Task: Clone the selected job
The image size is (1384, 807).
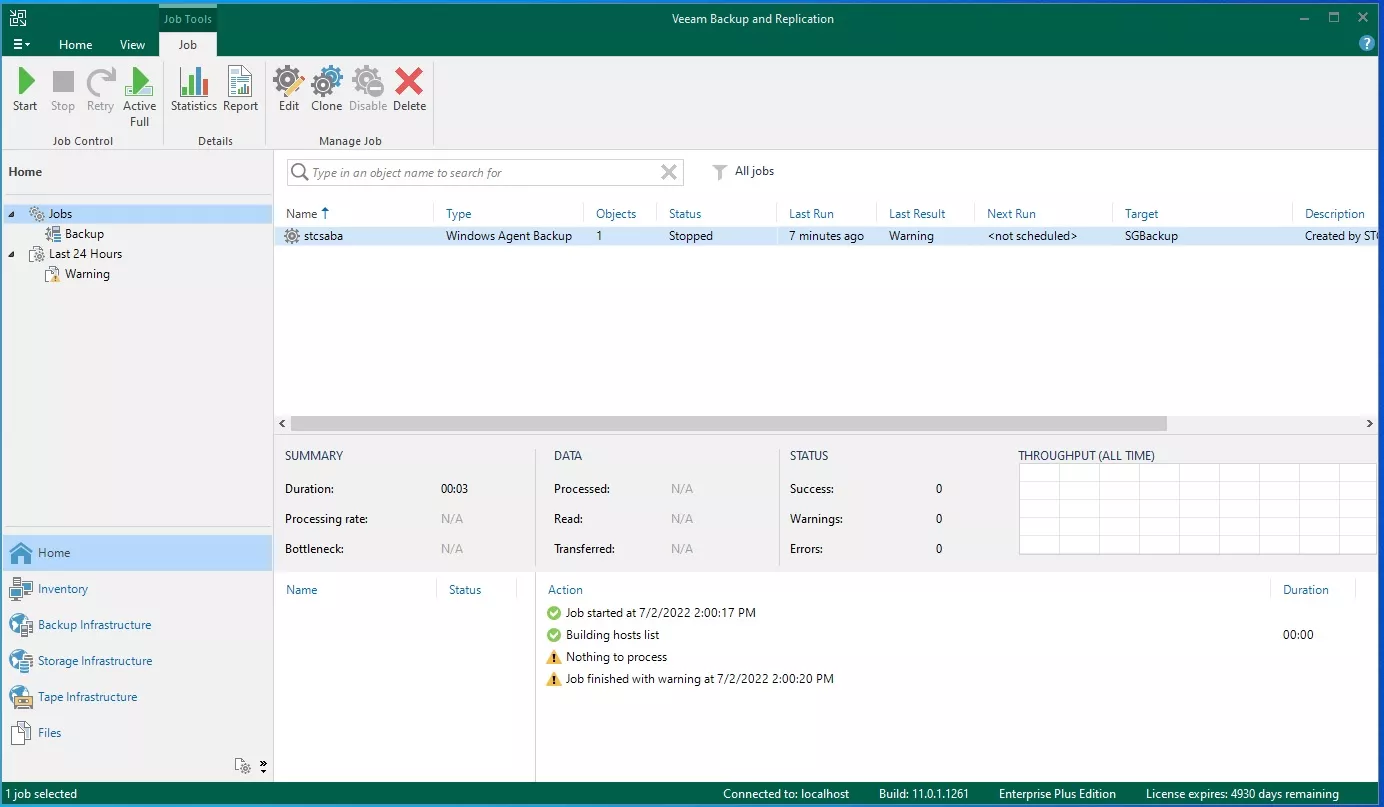Action: coord(327,90)
